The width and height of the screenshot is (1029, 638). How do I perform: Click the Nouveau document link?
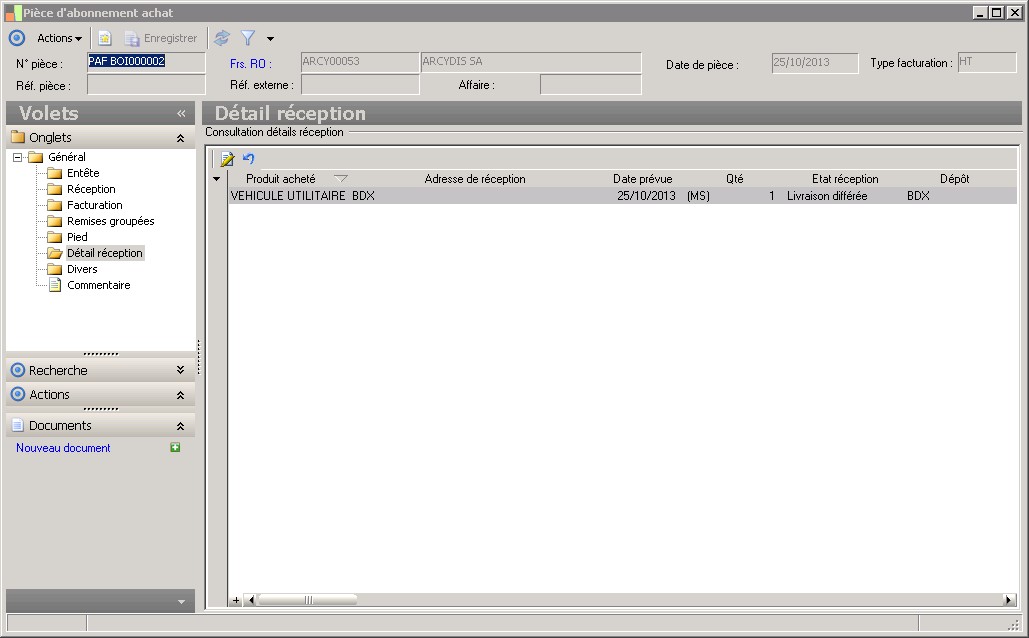[x=63, y=448]
